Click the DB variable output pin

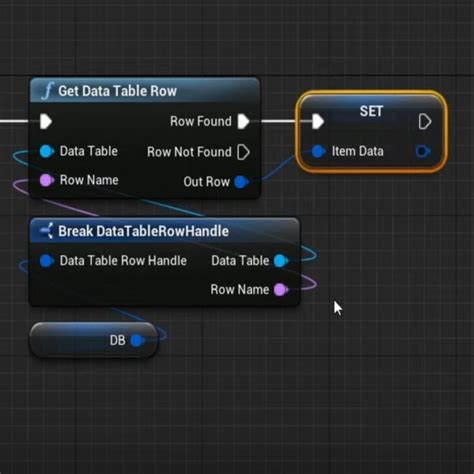137,340
